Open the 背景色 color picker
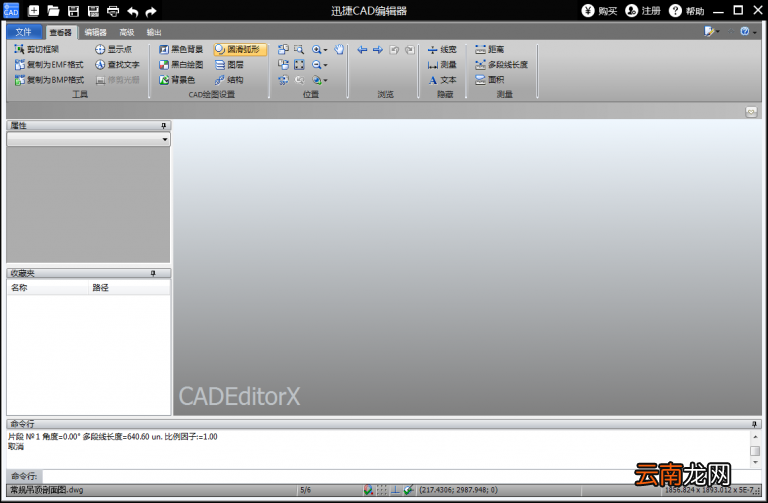Screen dimensions: 768x503 (177, 79)
